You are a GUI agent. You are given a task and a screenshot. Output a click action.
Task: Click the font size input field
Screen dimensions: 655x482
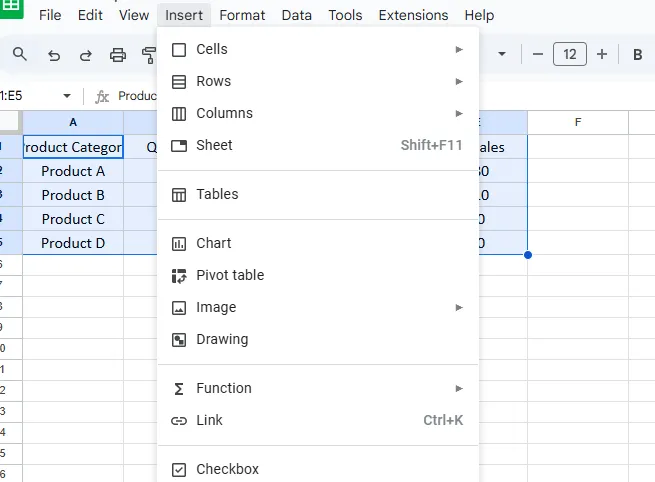pyautogui.click(x=569, y=55)
